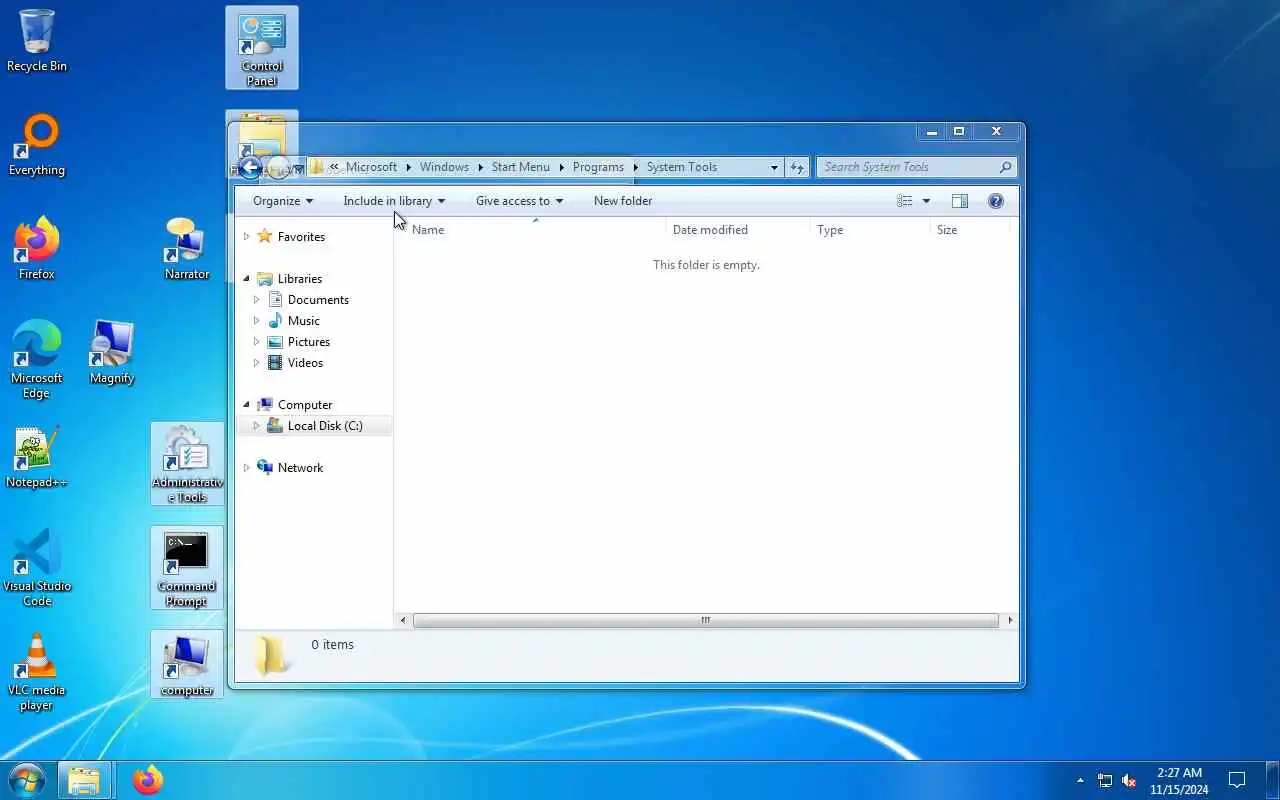Show the preview pane
Screen dimensions: 1280x800
pyautogui.click(x=960, y=201)
